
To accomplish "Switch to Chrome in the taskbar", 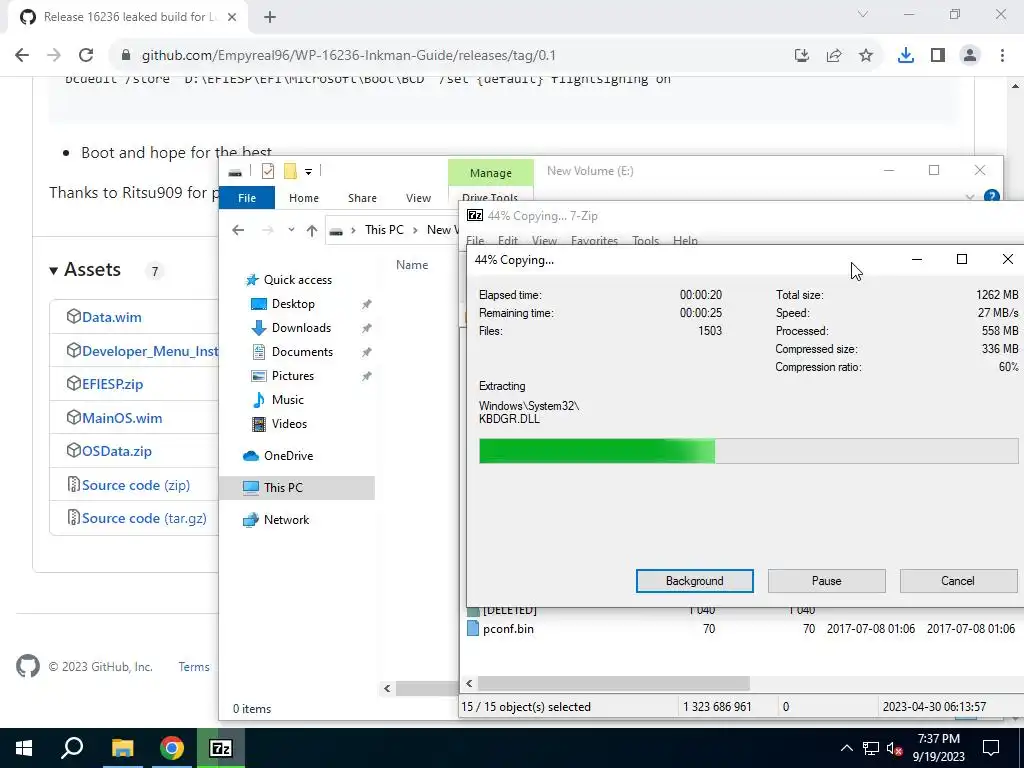I will click(x=172, y=748).
